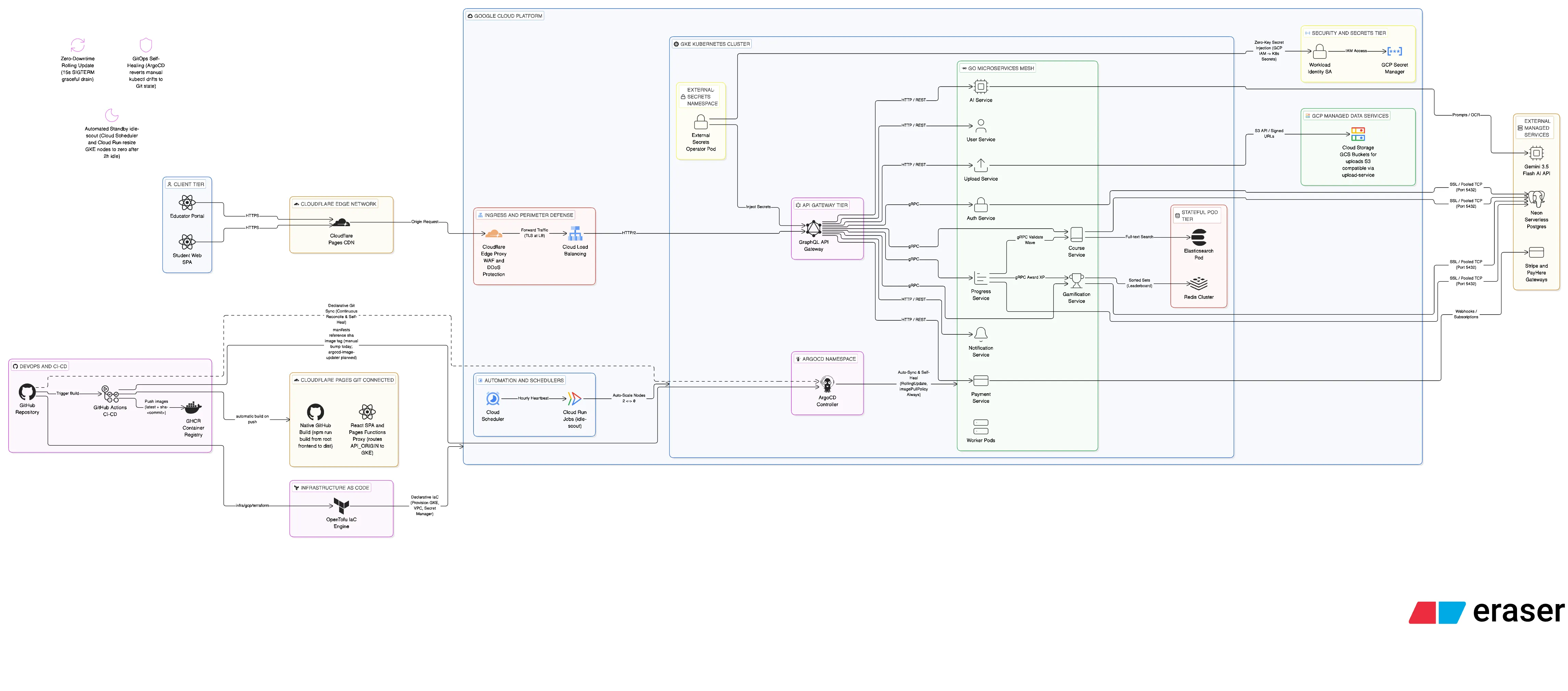1568x691 pixels.
Task: Click the GHCR Container Registry Docker icon
Action: [193, 407]
